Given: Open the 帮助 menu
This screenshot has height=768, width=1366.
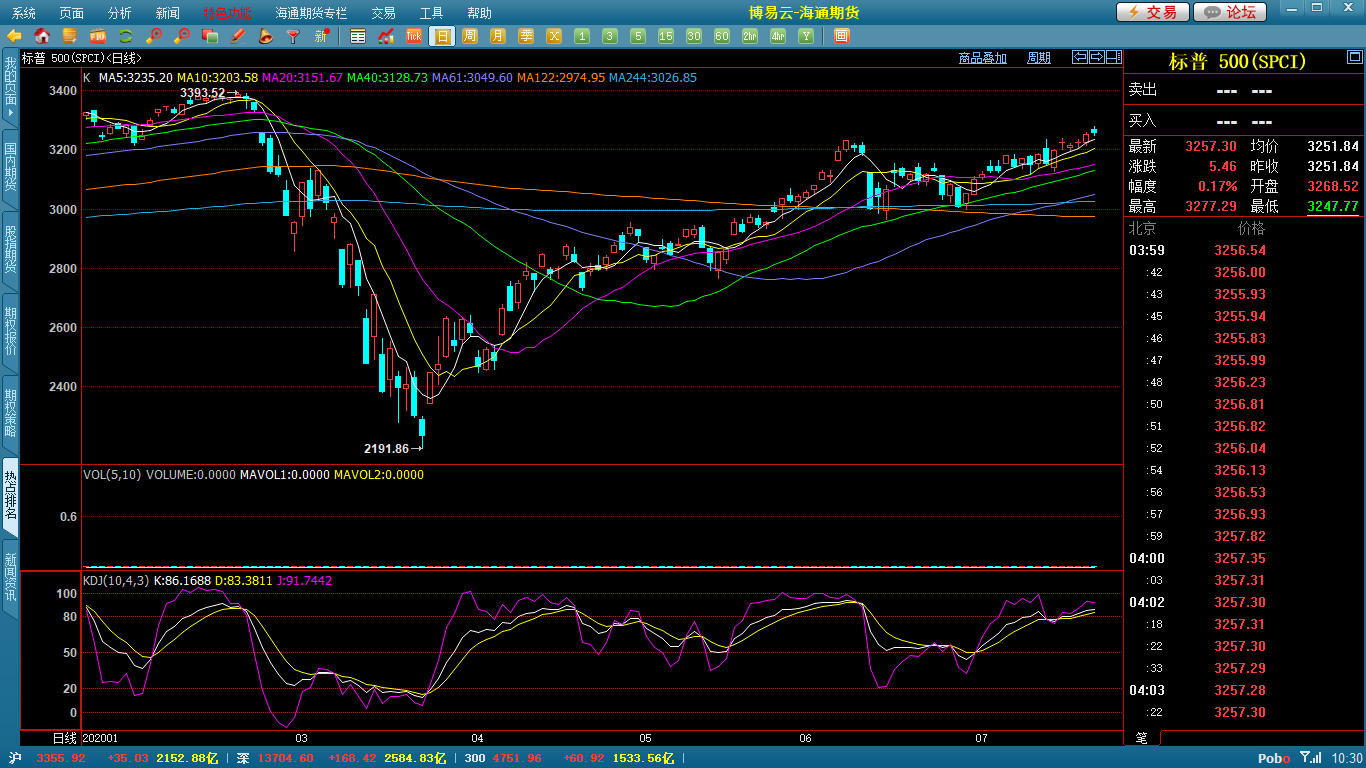Looking at the screenshot, I should 479,13.
